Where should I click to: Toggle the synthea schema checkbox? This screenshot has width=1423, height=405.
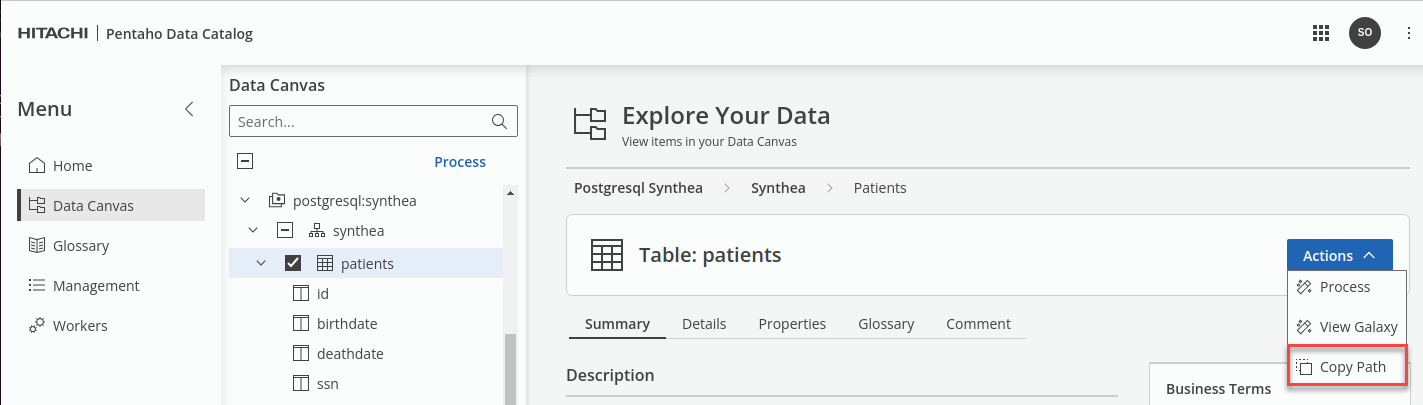point(285,231)
